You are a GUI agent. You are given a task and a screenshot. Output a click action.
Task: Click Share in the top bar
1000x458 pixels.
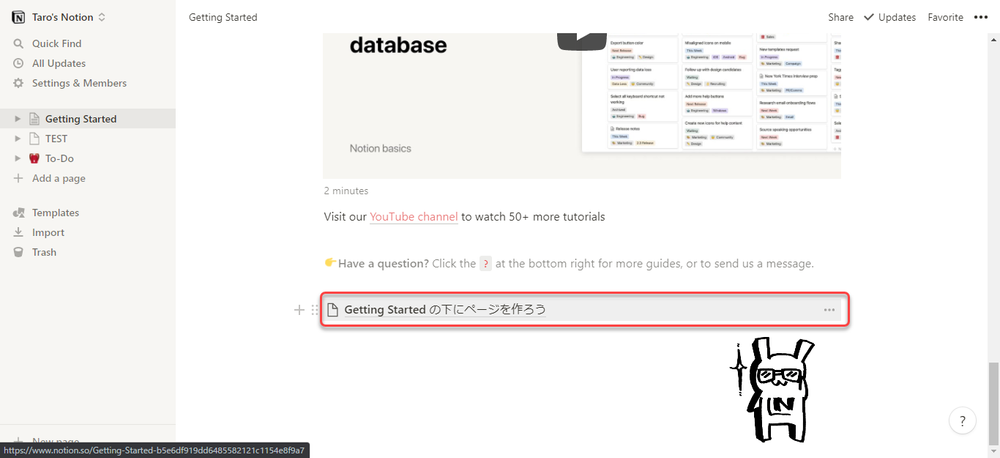click(x=841, y=17)
